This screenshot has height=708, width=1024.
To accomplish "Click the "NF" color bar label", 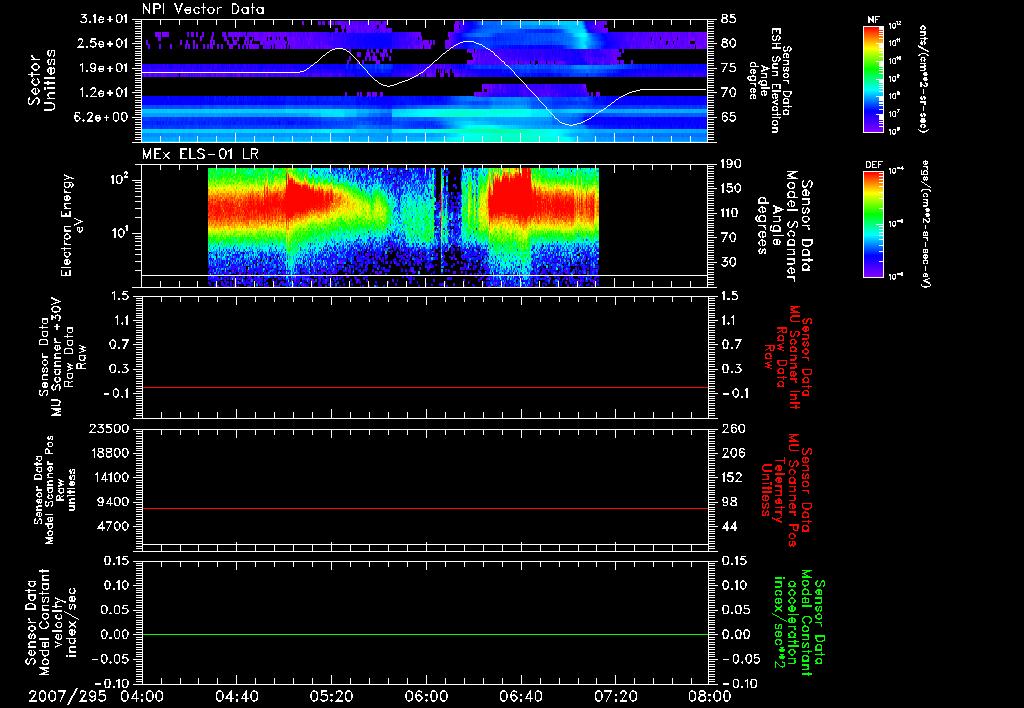I will pyautogui.click(x=874, y=20).
